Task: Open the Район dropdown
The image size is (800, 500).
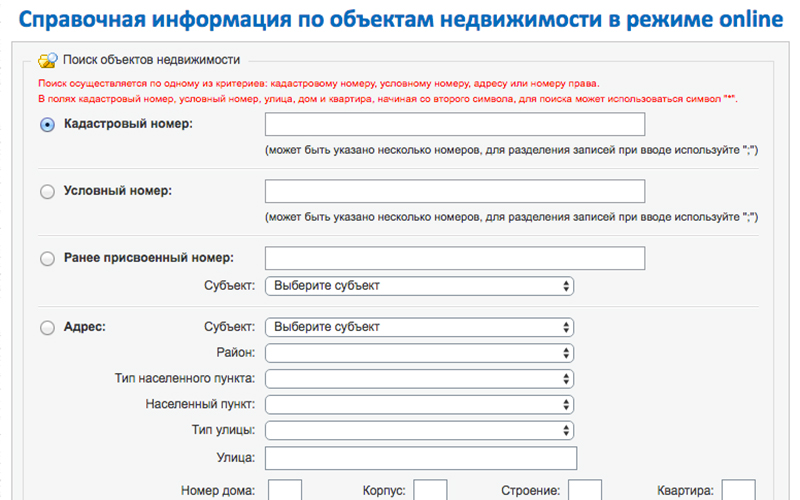Action: (x=419, y=353)
